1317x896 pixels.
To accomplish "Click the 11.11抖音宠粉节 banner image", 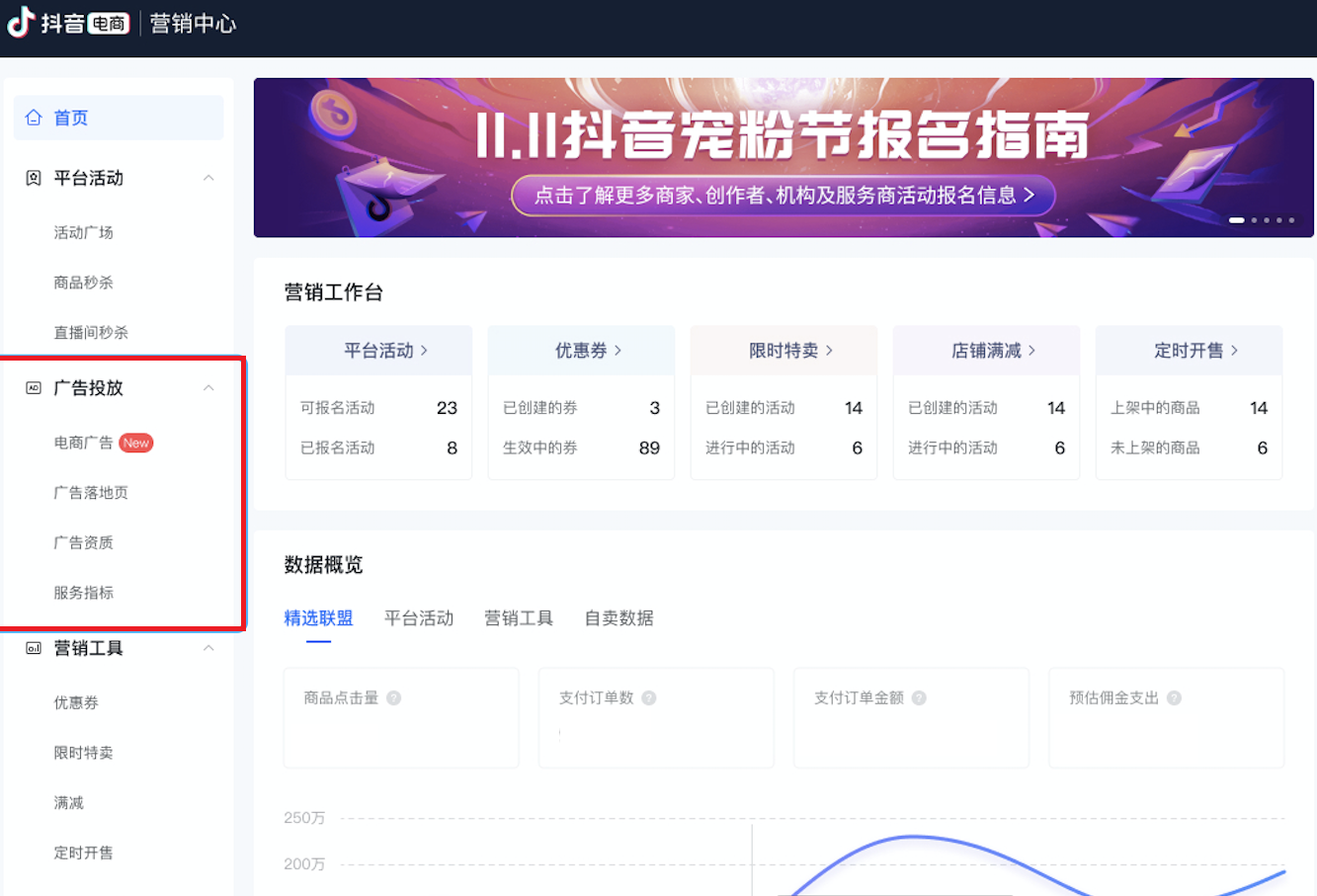I will [783, 157].
